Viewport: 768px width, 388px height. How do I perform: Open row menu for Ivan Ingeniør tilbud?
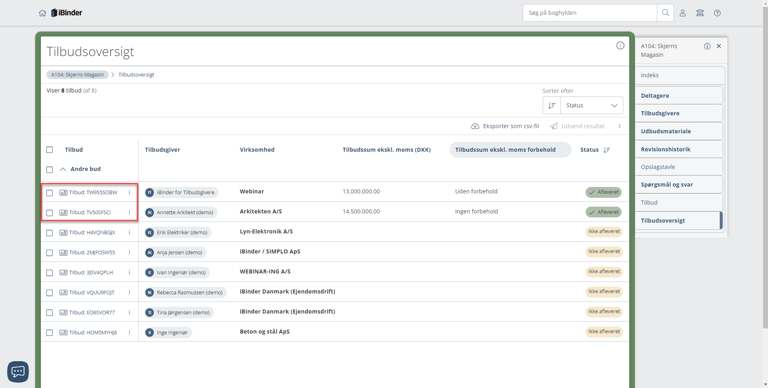tap(129, 272)
